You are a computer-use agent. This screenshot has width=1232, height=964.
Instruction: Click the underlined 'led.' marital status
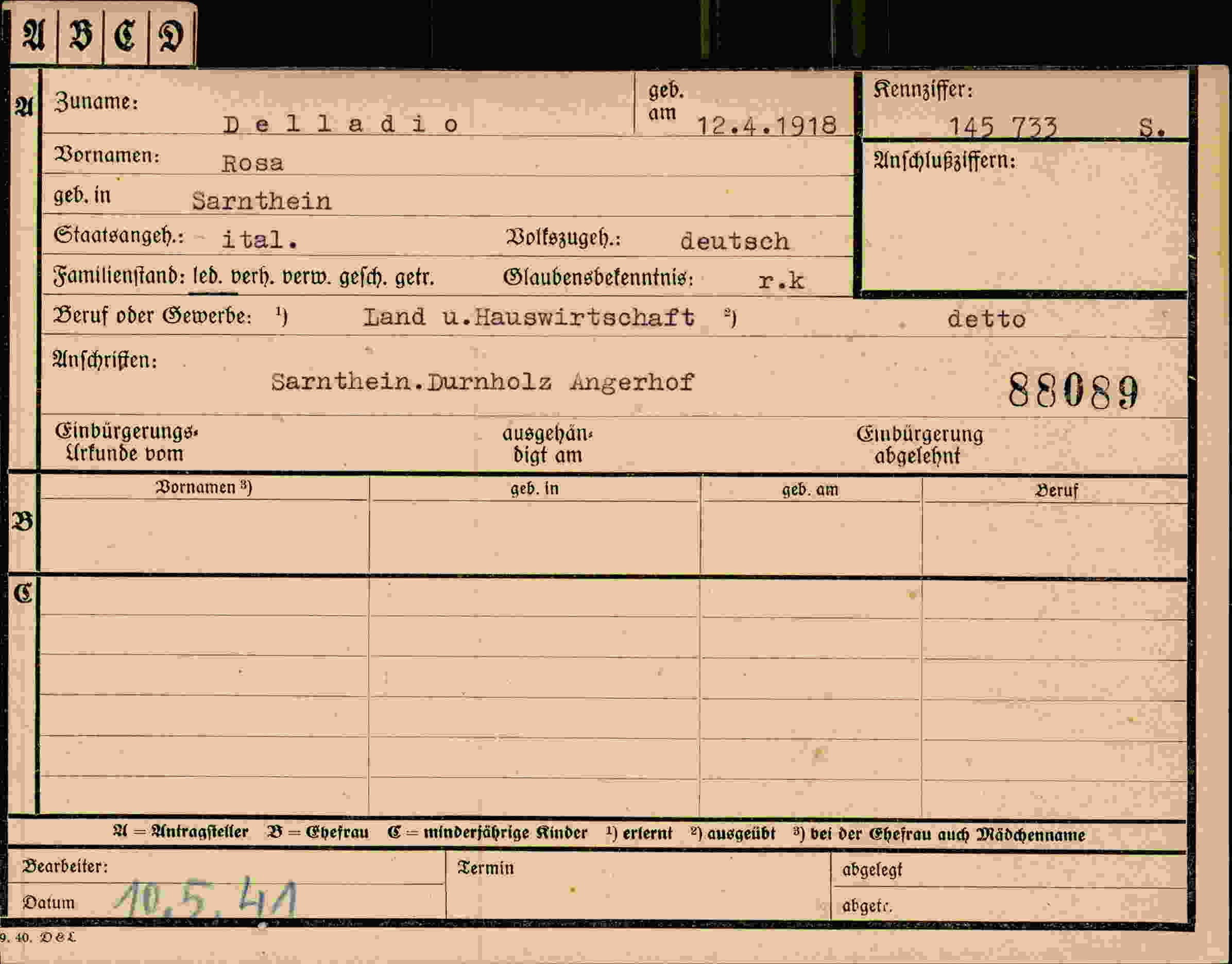208,277
